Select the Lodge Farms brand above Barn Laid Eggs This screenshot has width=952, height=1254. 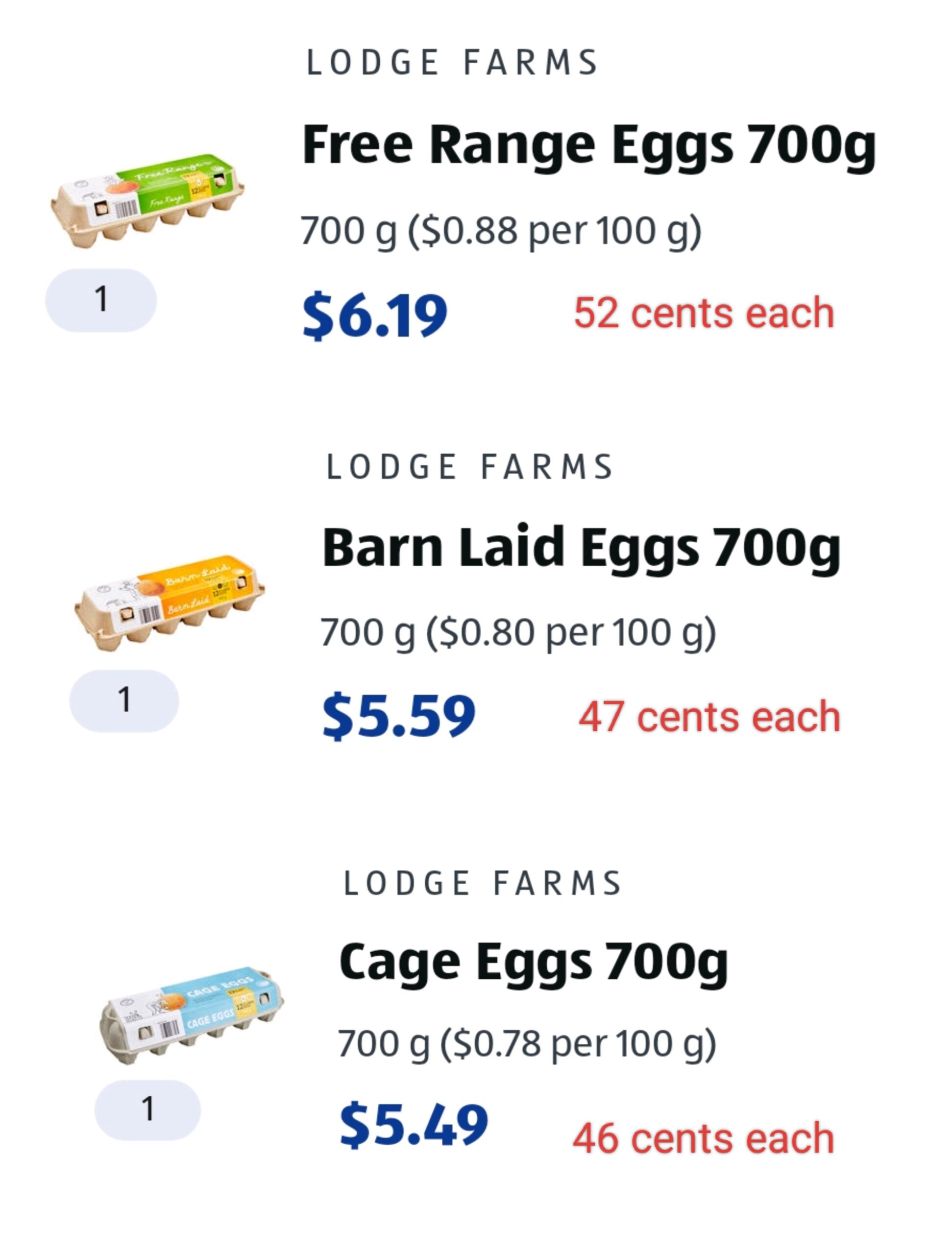pyautogui.click(x=469, y=466)
